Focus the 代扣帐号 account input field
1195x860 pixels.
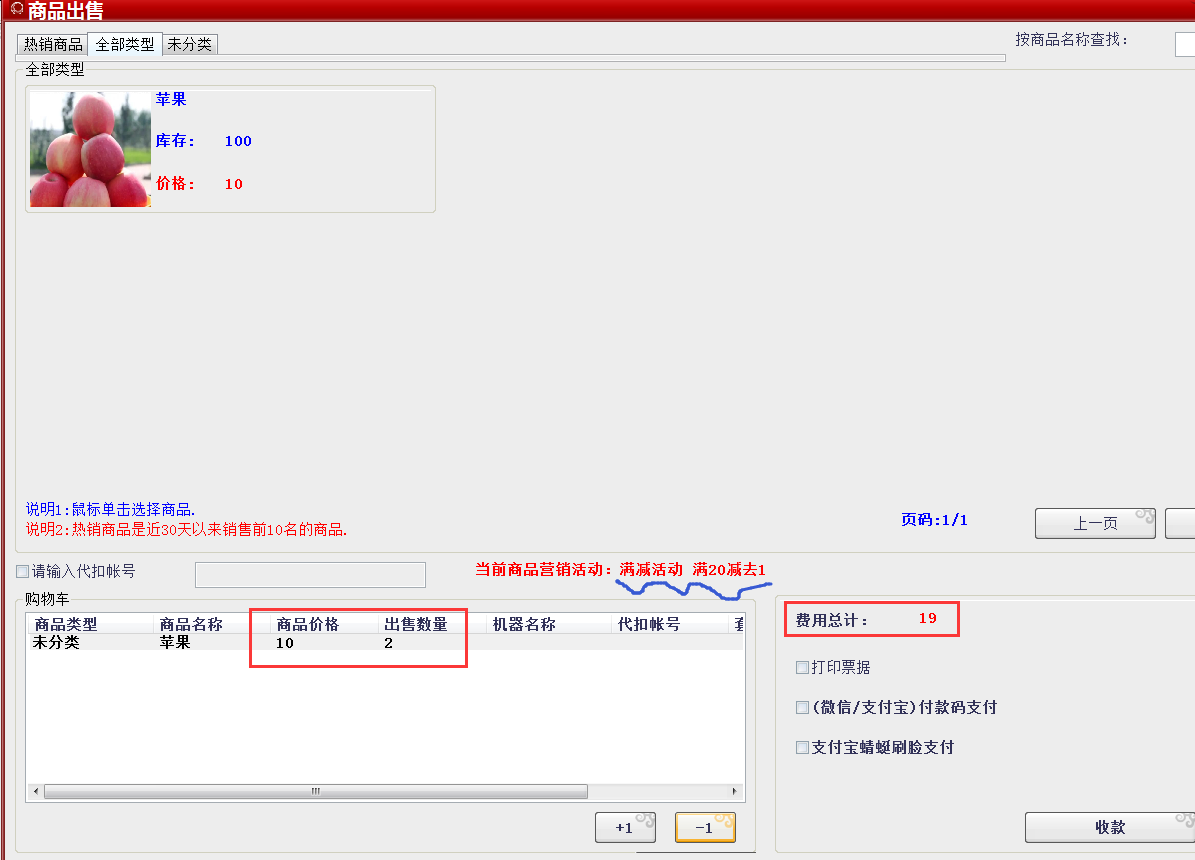[x=310, y=575]
